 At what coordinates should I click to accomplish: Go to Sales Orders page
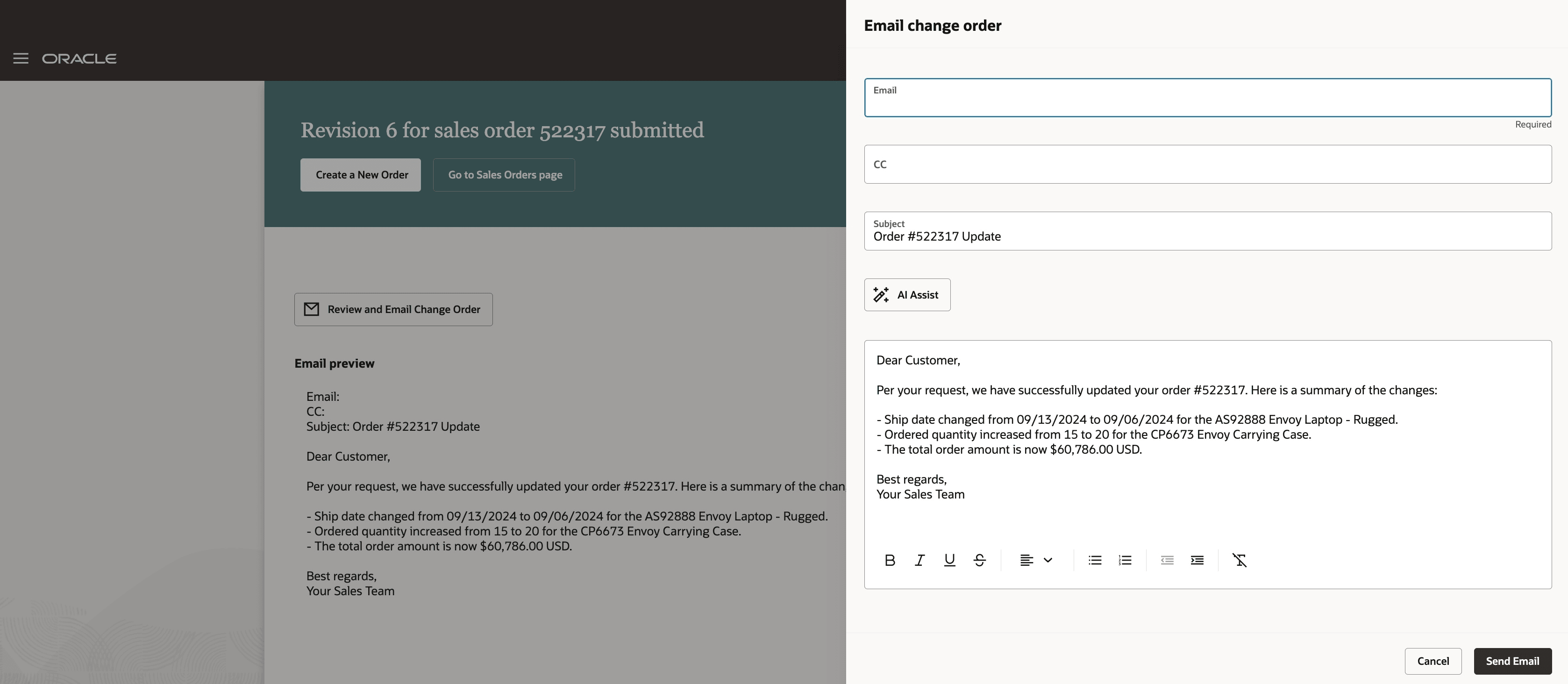coord(505,175)
